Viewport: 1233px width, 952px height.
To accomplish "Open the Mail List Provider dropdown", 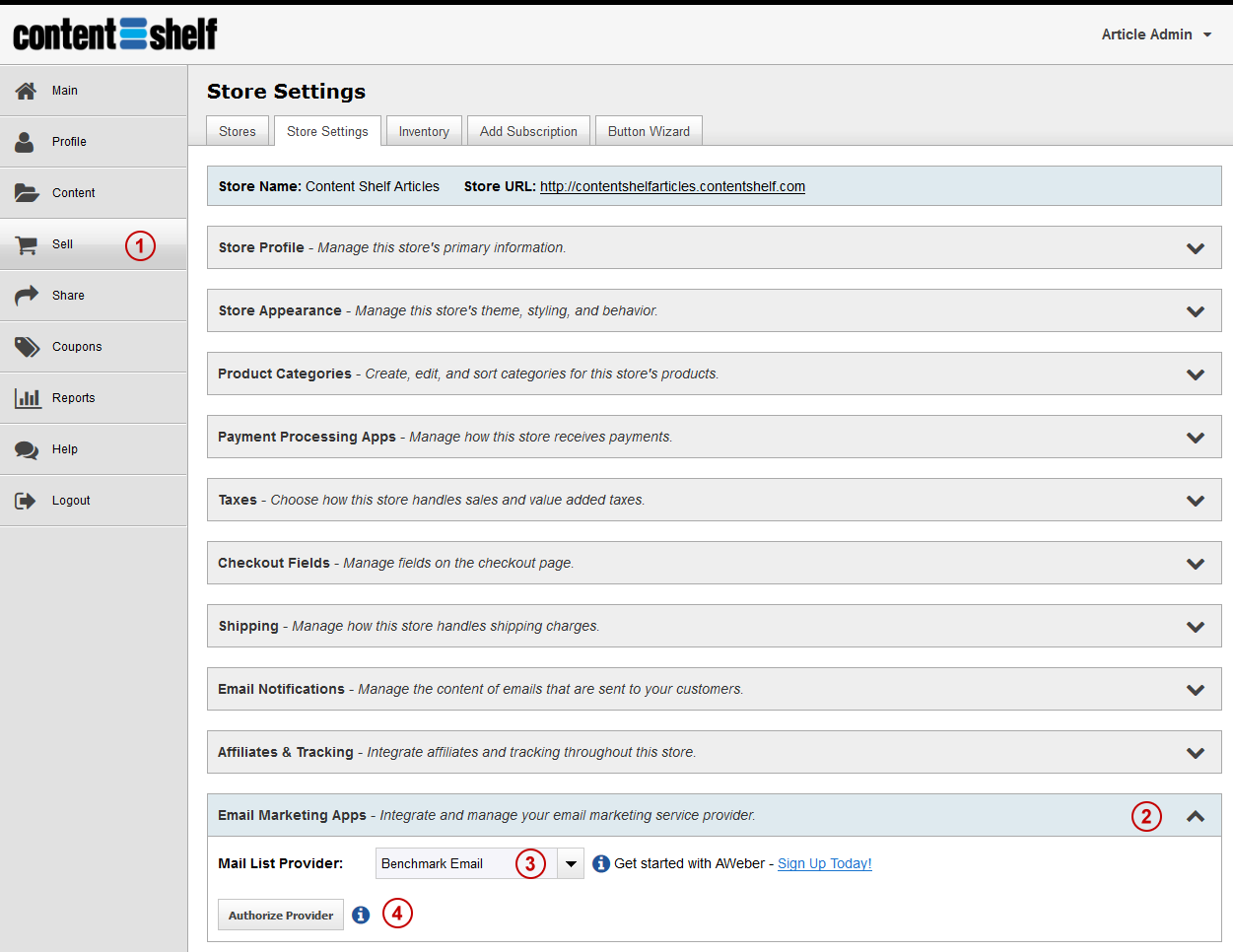I will pos(571,864).
